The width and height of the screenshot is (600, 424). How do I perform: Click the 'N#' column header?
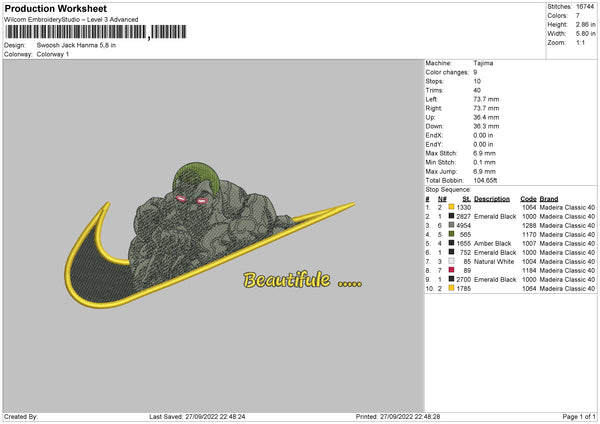442,199
